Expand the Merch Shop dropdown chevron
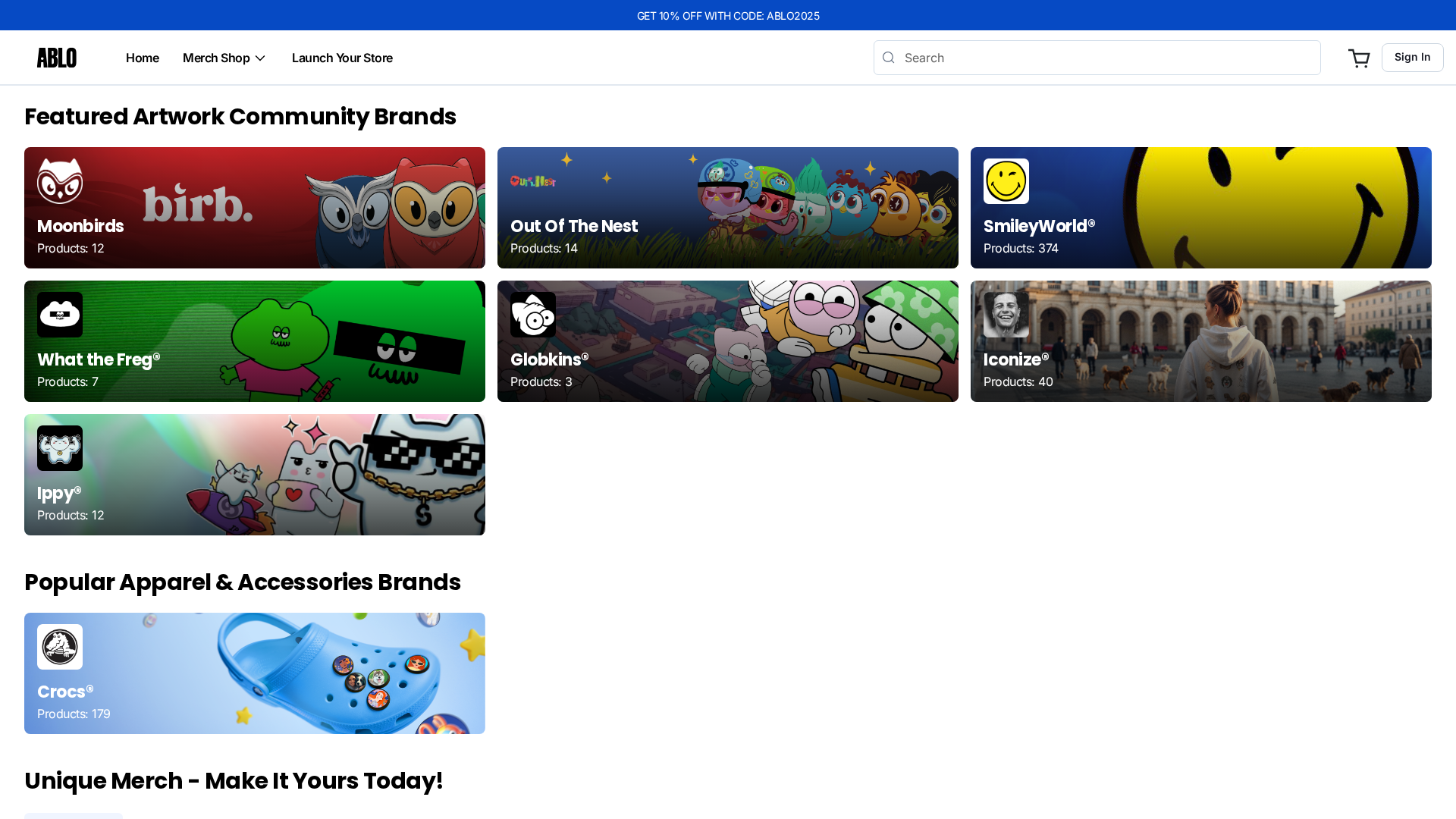1456x819 pixels. click(260, 58)
